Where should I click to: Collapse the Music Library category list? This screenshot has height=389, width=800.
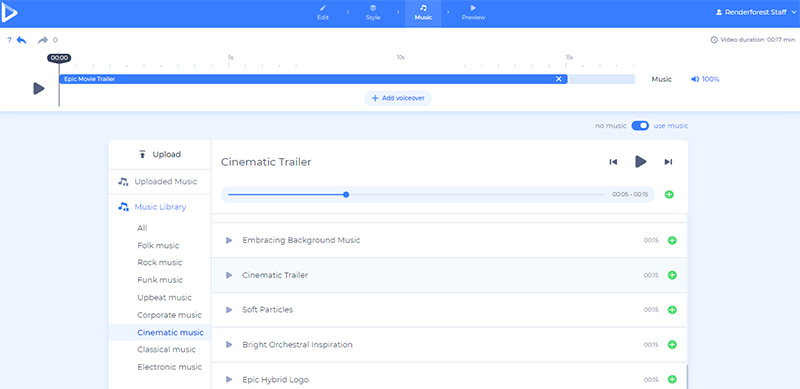tap(159, 207)
